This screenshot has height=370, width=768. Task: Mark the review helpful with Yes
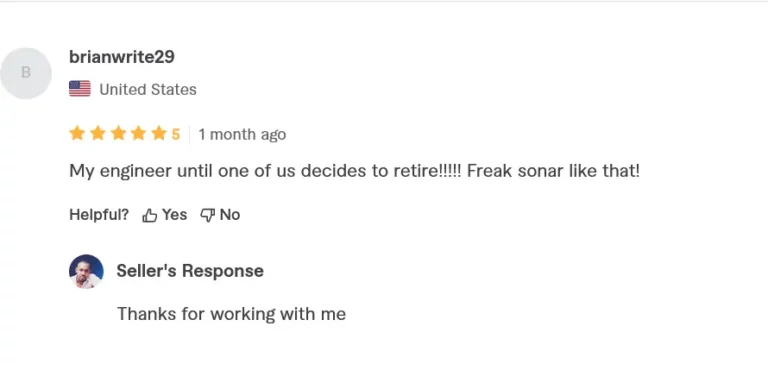pos(165,215)
